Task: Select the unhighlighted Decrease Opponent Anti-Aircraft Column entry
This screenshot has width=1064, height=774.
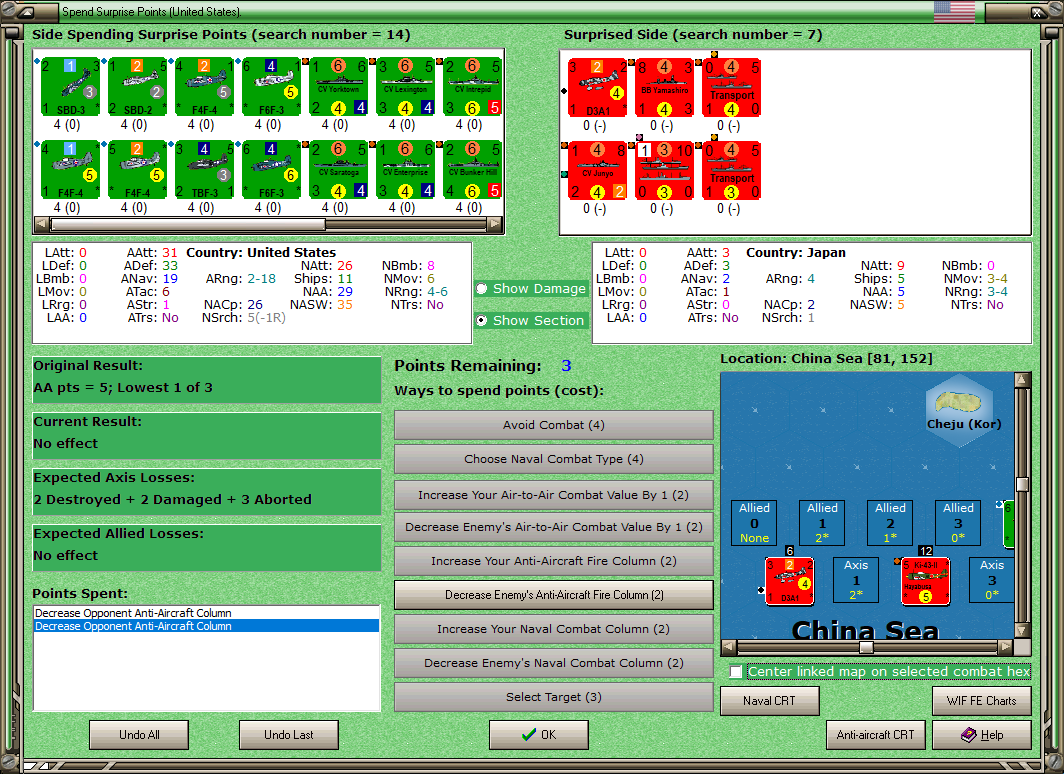Action: [x=206, y=613]
